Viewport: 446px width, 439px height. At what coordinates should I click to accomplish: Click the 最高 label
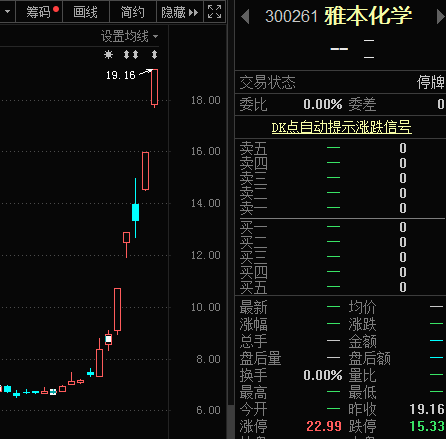point(253,392)
